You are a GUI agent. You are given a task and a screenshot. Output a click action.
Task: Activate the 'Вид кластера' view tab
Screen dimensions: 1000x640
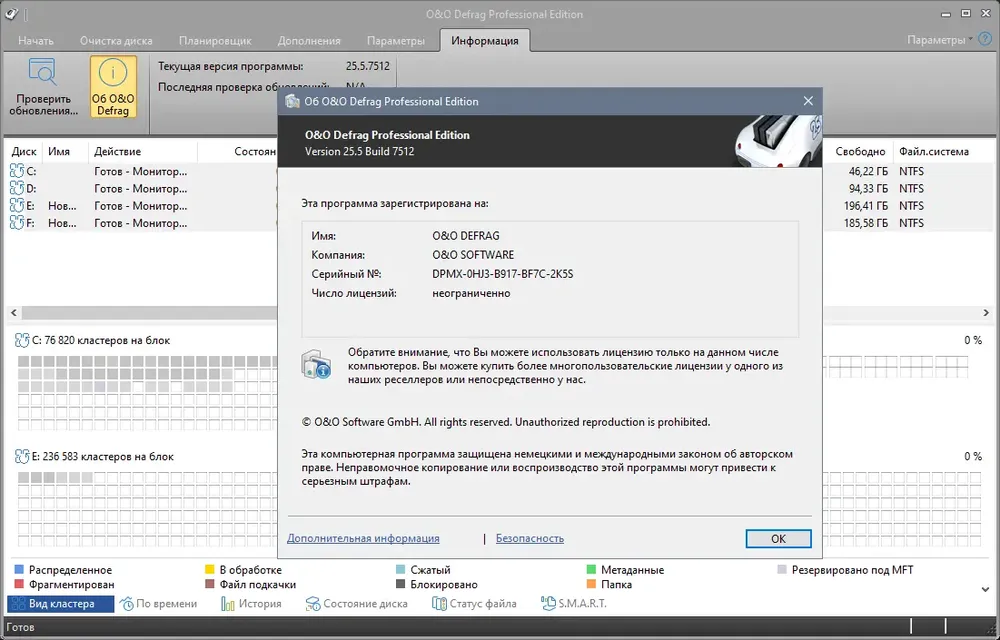[x=61, y=603]
